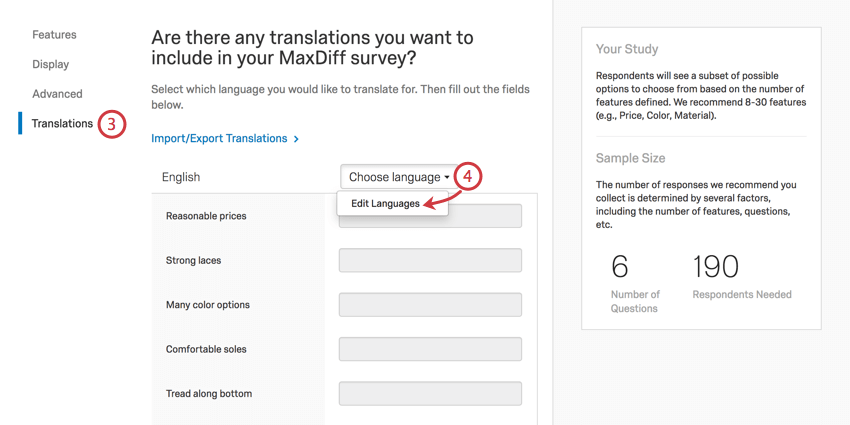Select the Many color options translation field
Viewport: 850px width, 425px height.
tap(430, 305)
